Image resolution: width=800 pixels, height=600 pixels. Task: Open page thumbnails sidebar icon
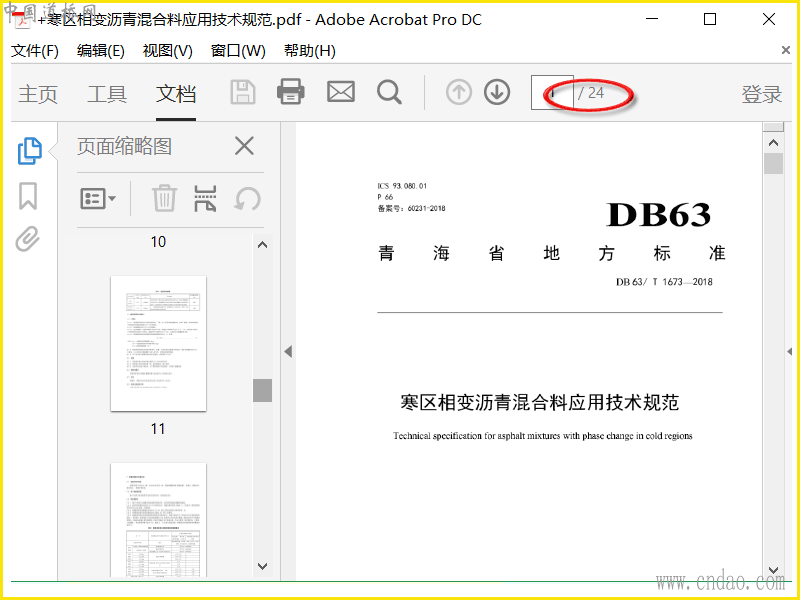(x=30, y=151)
